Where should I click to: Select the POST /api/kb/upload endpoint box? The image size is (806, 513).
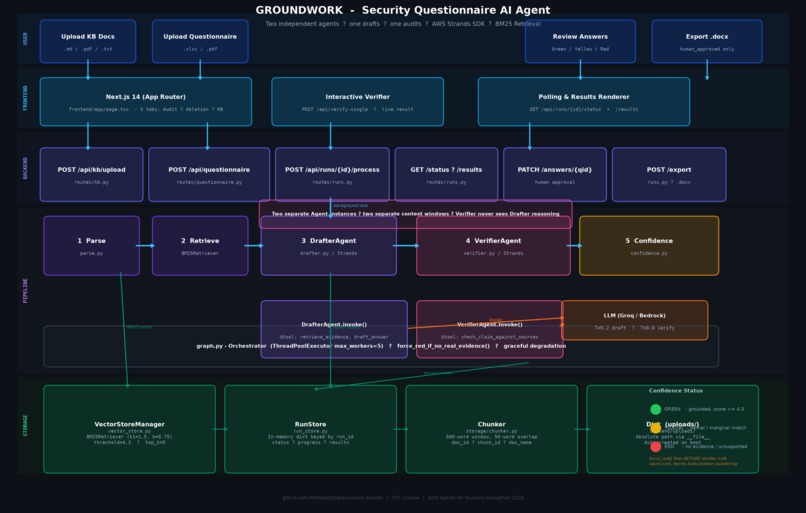[x=91, y=175]
